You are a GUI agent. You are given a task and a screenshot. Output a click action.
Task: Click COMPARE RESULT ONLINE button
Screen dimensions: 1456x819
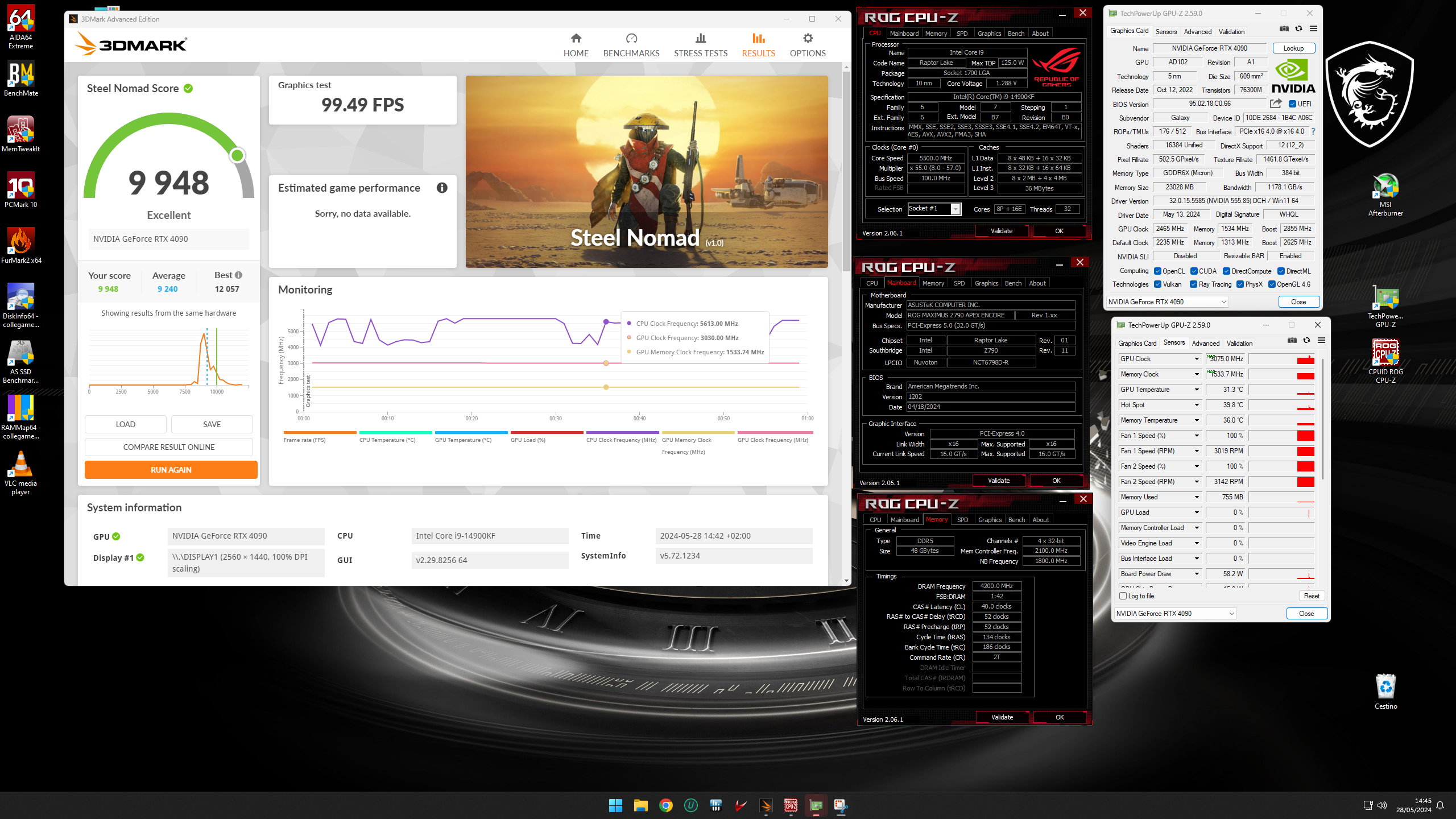pyautogui.click(x=168, y=447)
